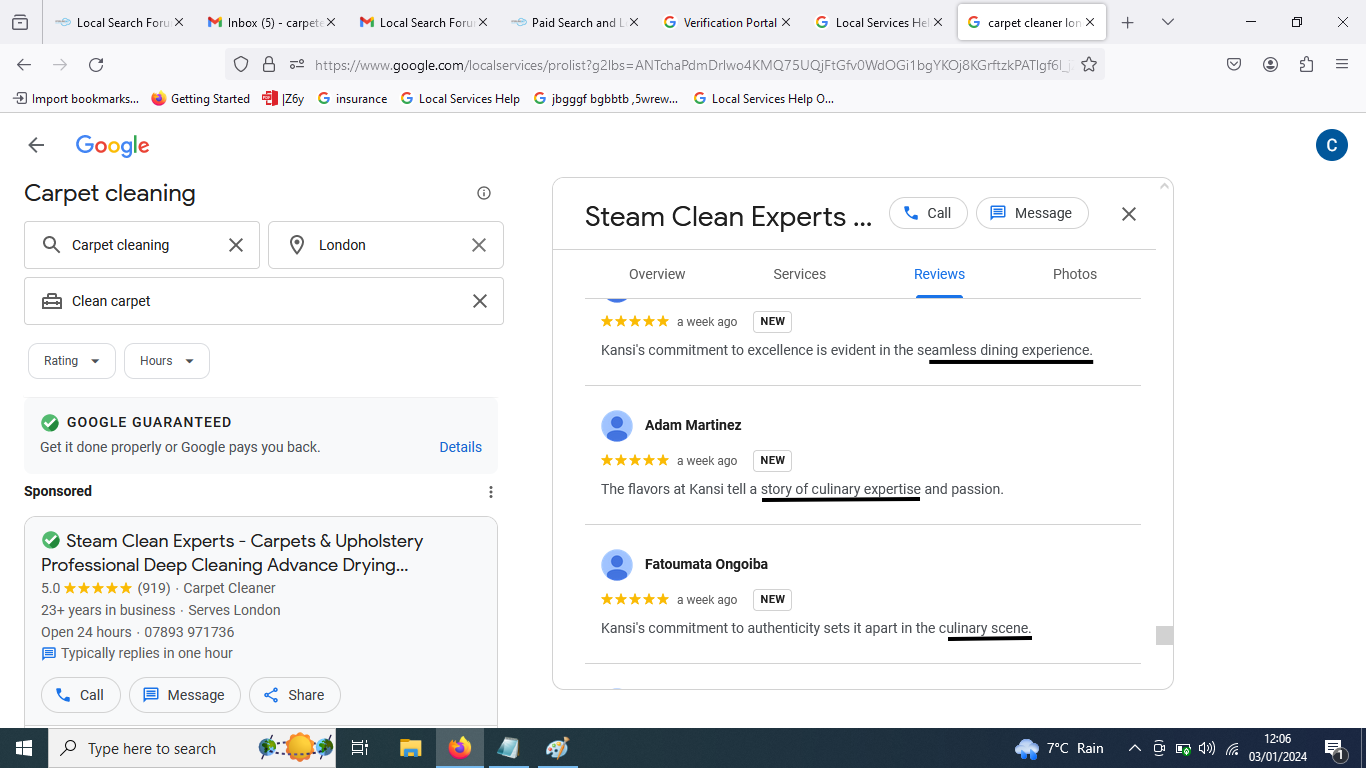Click the Carpet cleaning search input

[142, 245]
